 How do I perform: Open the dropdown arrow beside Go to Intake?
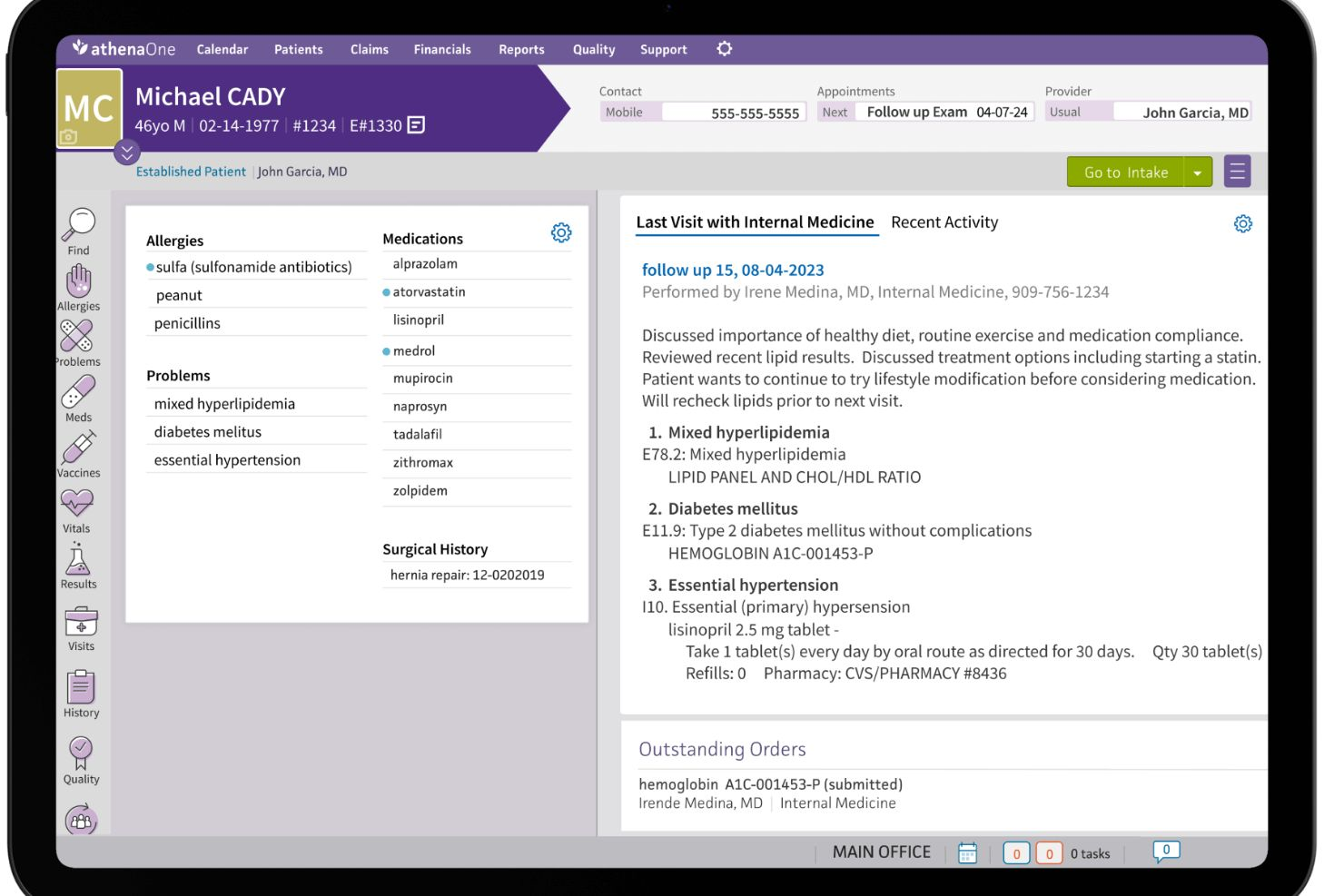[1198, 172]
